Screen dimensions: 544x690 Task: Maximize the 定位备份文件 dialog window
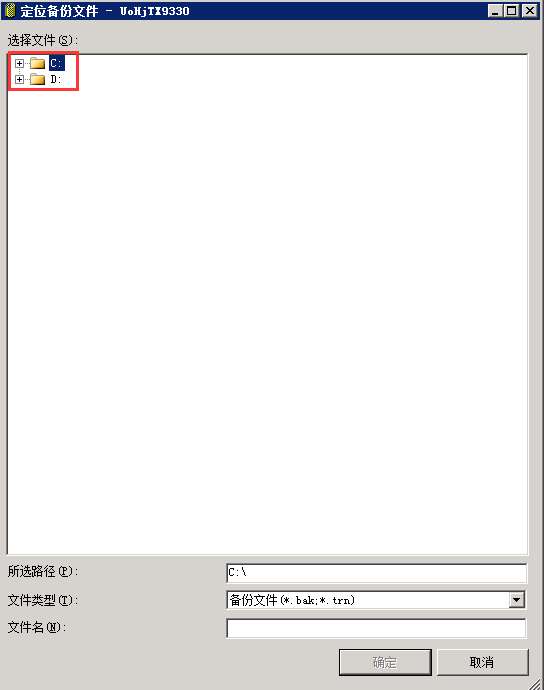[x=512, y=11]
